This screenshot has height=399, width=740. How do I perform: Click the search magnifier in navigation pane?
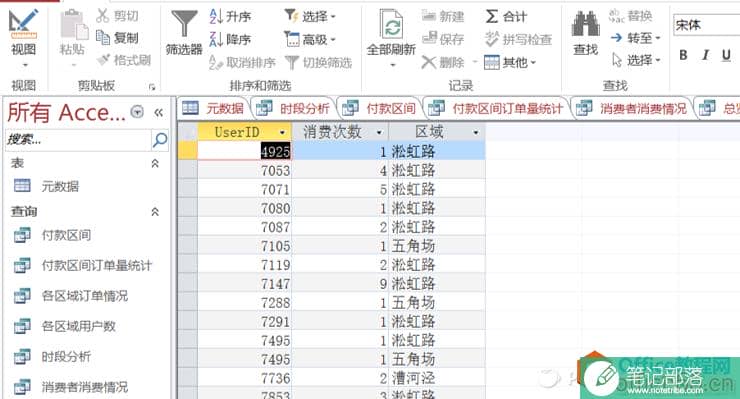coord(160,139)
